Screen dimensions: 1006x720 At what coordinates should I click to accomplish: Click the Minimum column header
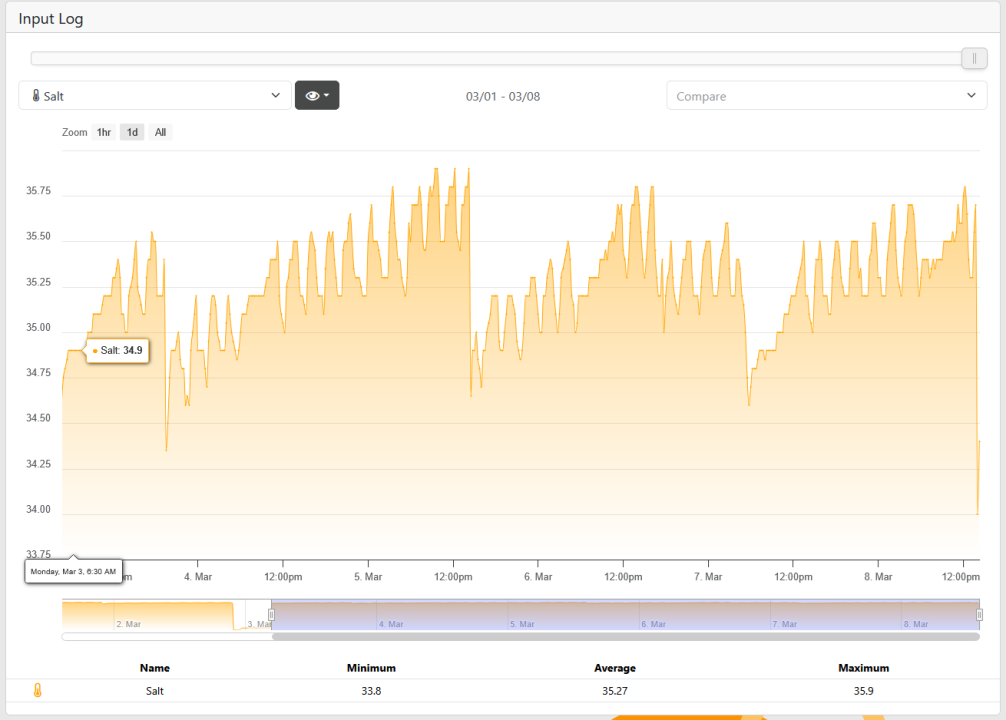point(371,668)
